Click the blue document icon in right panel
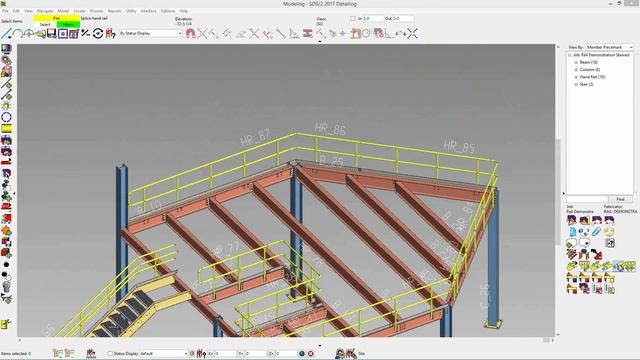 pos(572,232)
